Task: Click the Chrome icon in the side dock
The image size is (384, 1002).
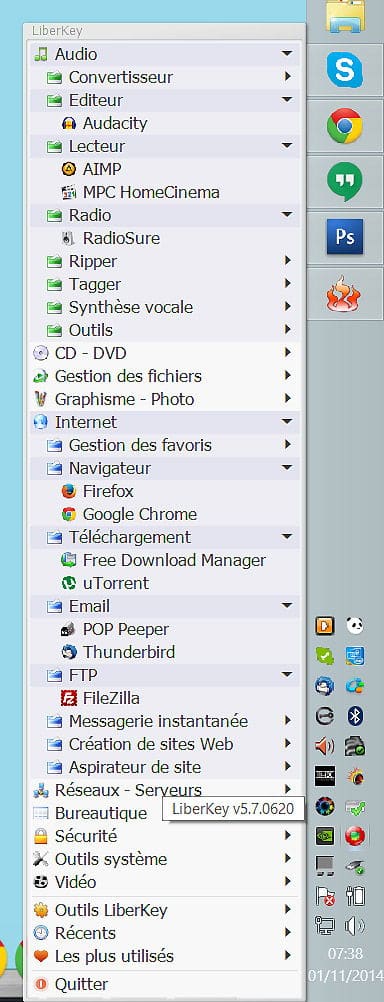Action: coord(345,126)
